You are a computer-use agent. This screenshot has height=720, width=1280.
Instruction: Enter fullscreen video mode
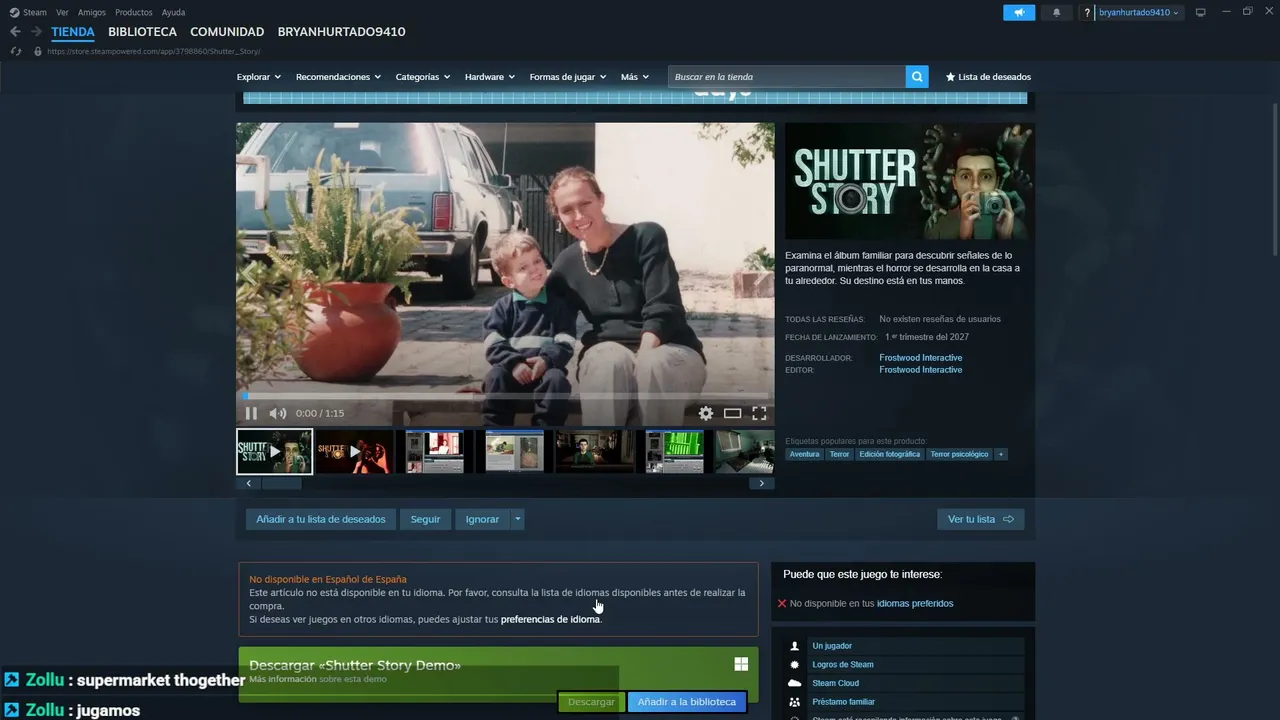coord(760,413)
